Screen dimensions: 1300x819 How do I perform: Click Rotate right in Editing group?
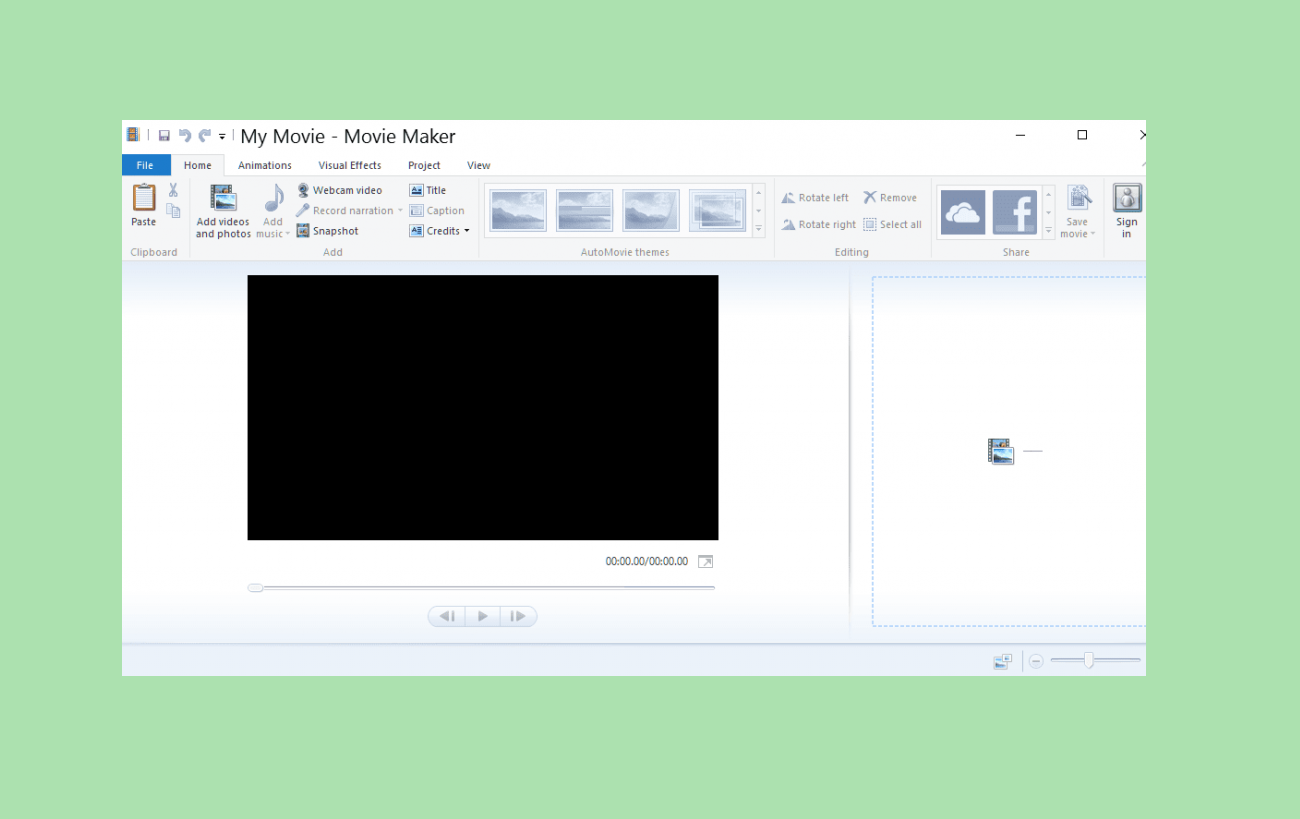pyautogui.click(x=819, y=225)
